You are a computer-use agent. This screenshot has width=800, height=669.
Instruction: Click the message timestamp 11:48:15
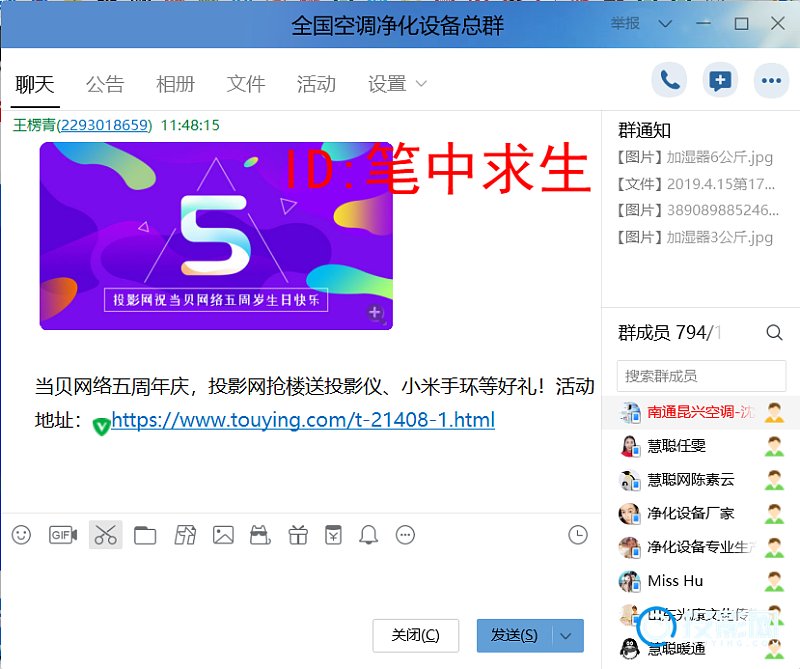[x=190, y=125]
